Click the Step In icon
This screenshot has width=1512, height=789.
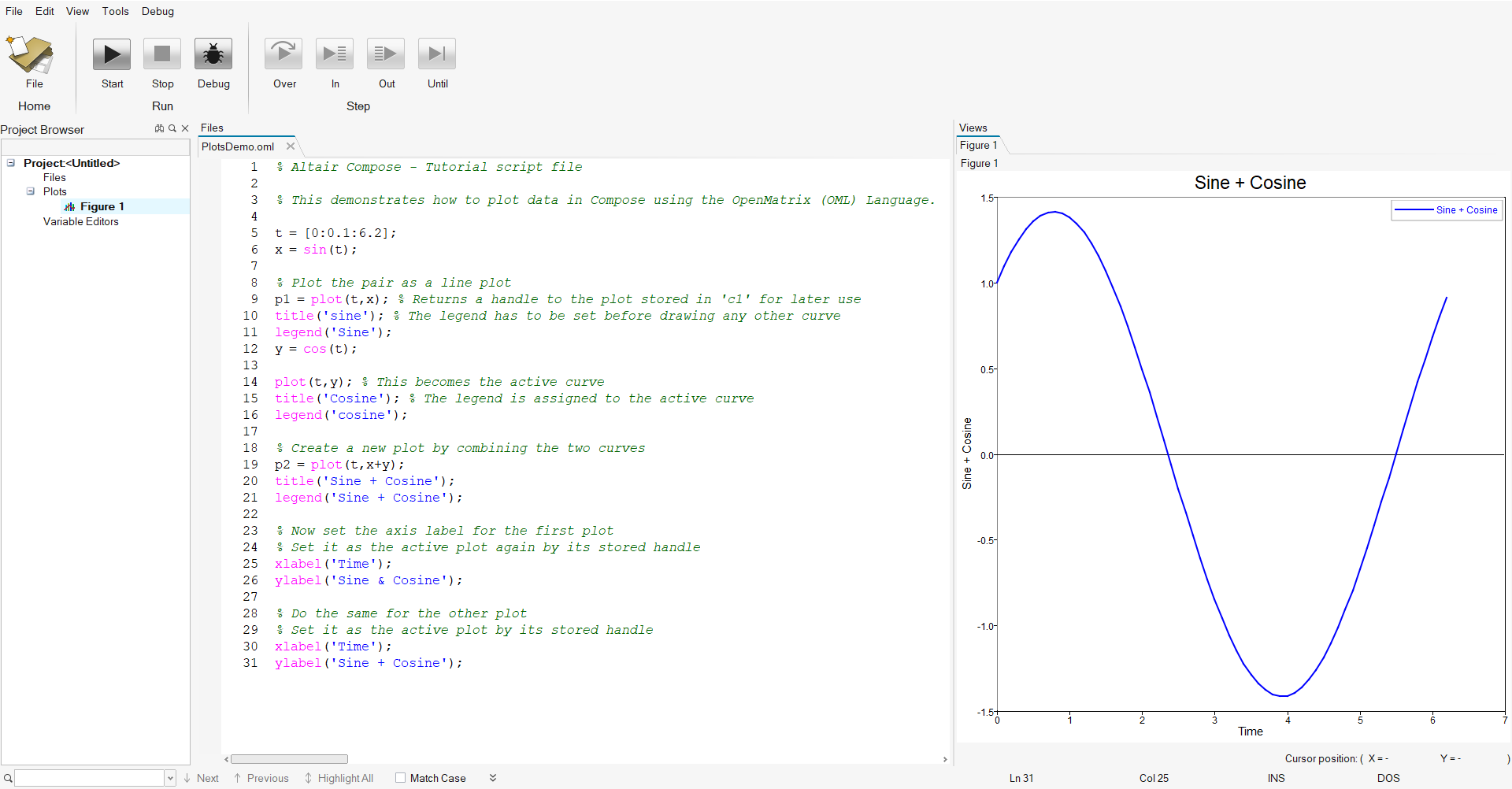335,54
